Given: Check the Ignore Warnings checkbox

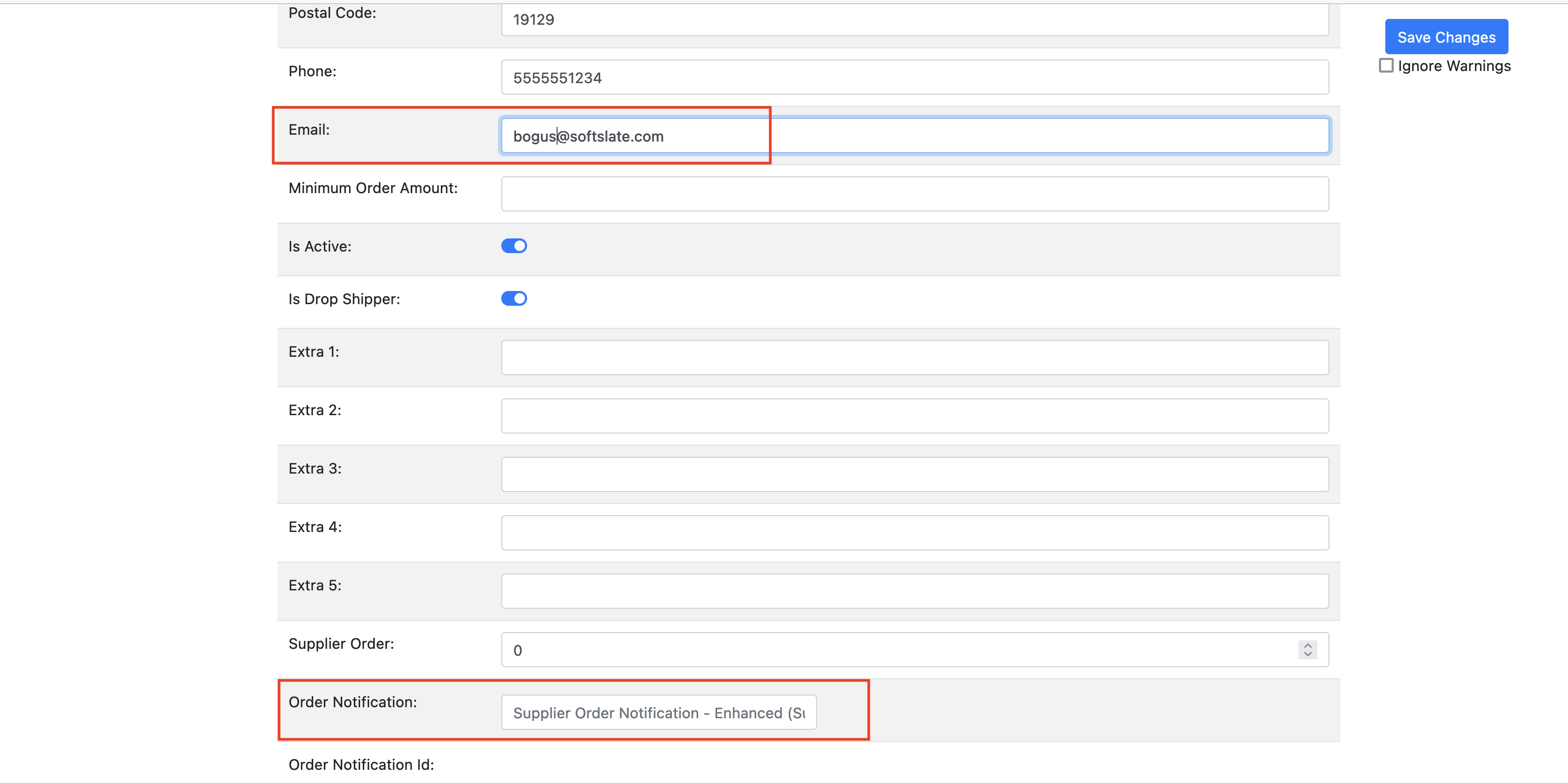Looking at the screenshot, I should (x=1386, y=66).
